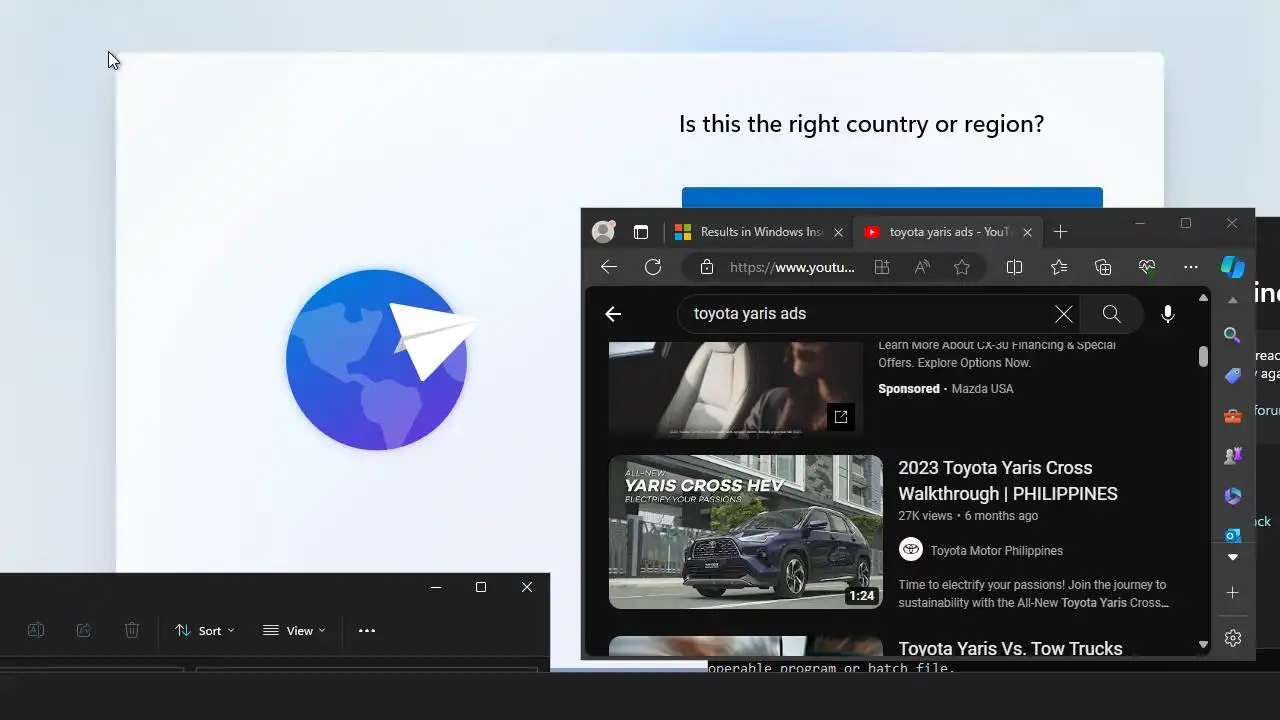Click the "Learn More About CX-30 Financing" text
Screen dimensions: 1280x720
coord(997,354)
